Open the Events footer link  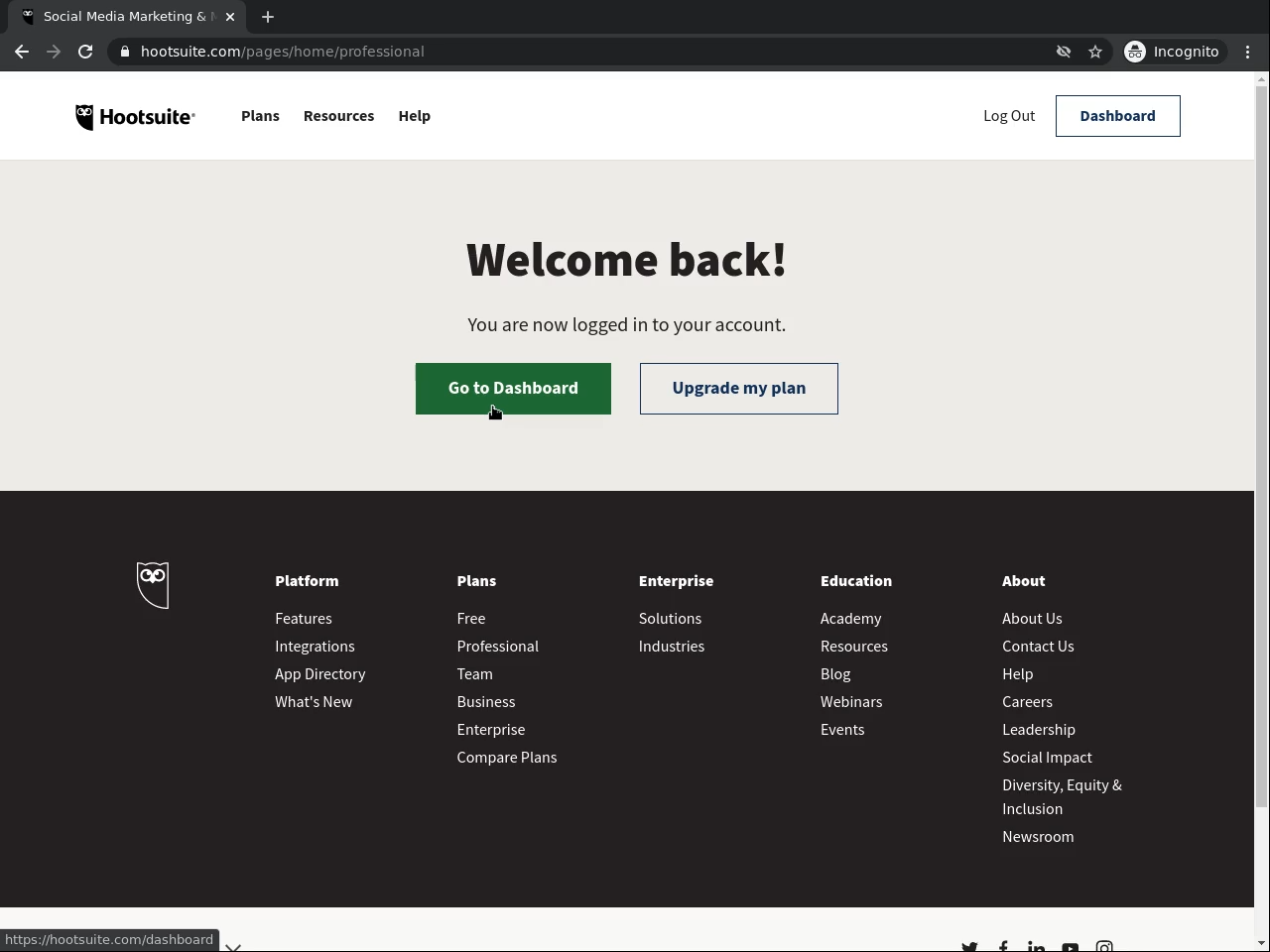click(842, 729)
